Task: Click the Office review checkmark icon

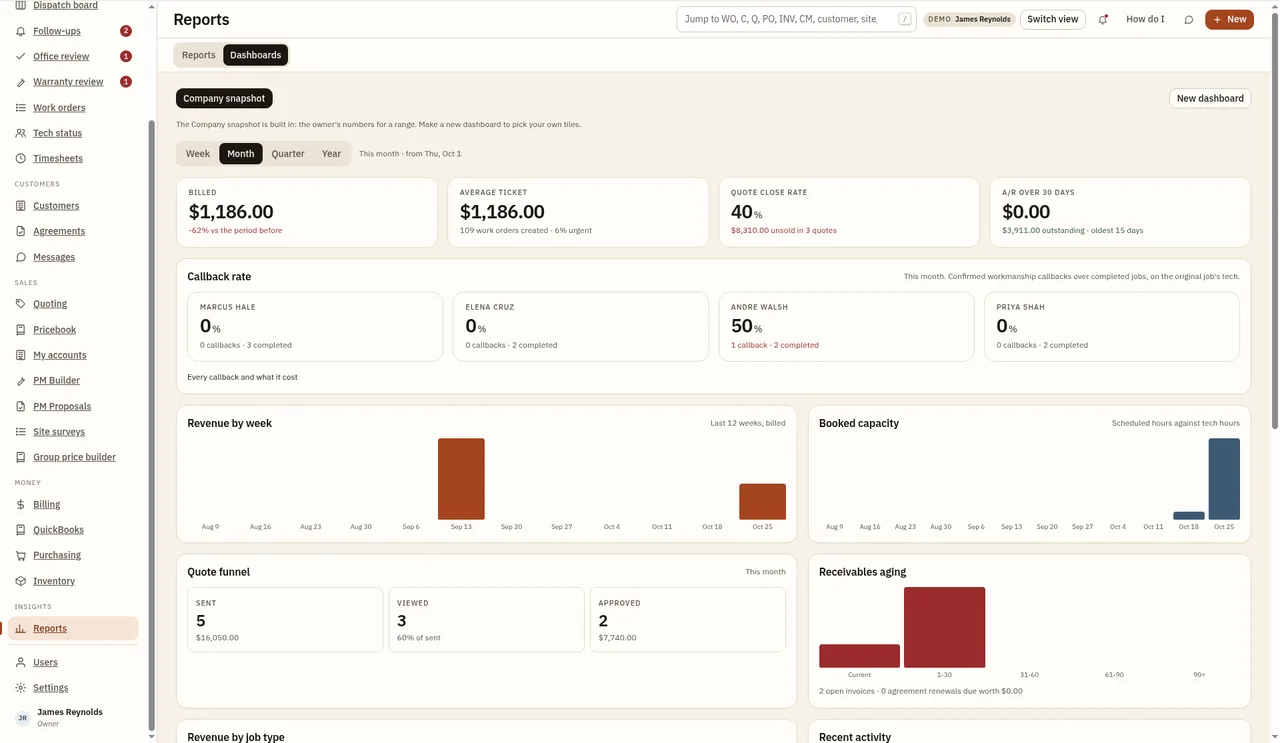Action: click(x=21, y=57)
